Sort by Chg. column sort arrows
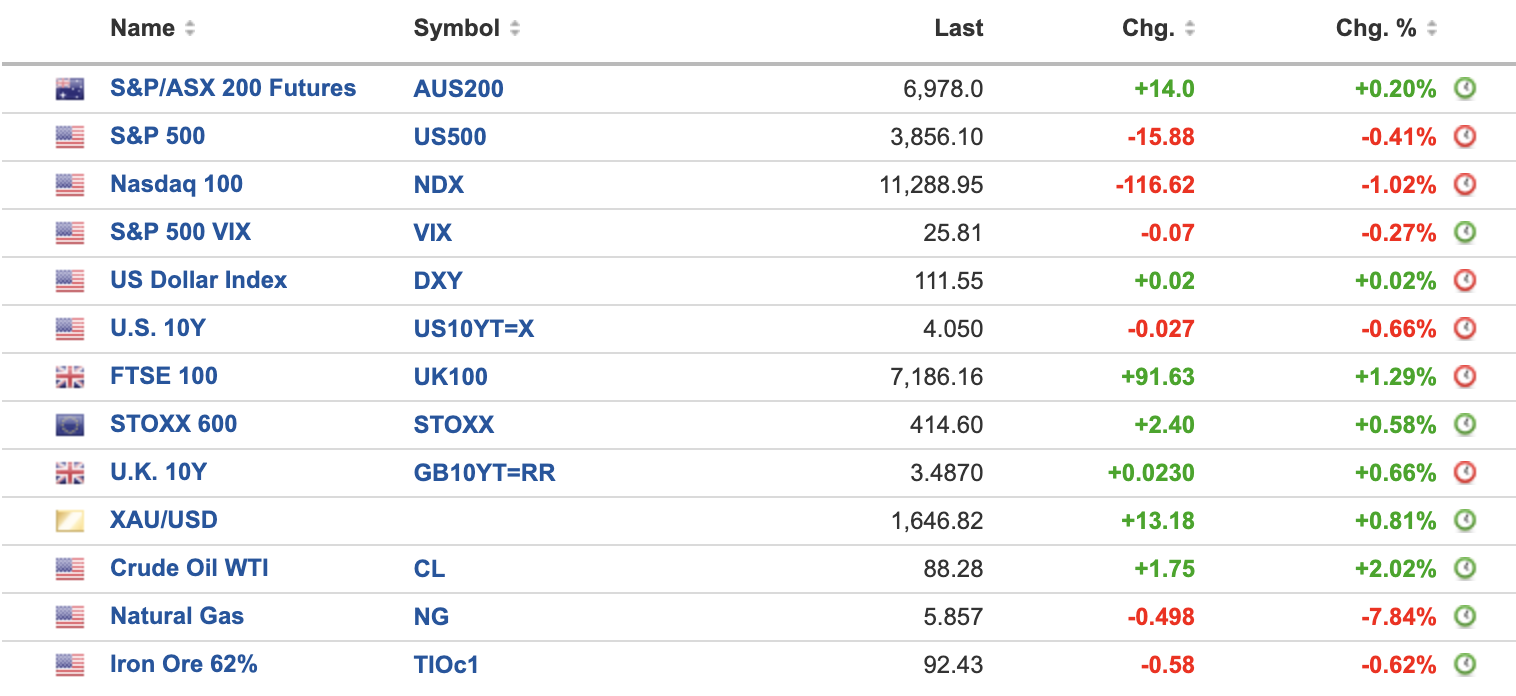This screenshot has height=696, width=1516. [x=1190, y=29]
